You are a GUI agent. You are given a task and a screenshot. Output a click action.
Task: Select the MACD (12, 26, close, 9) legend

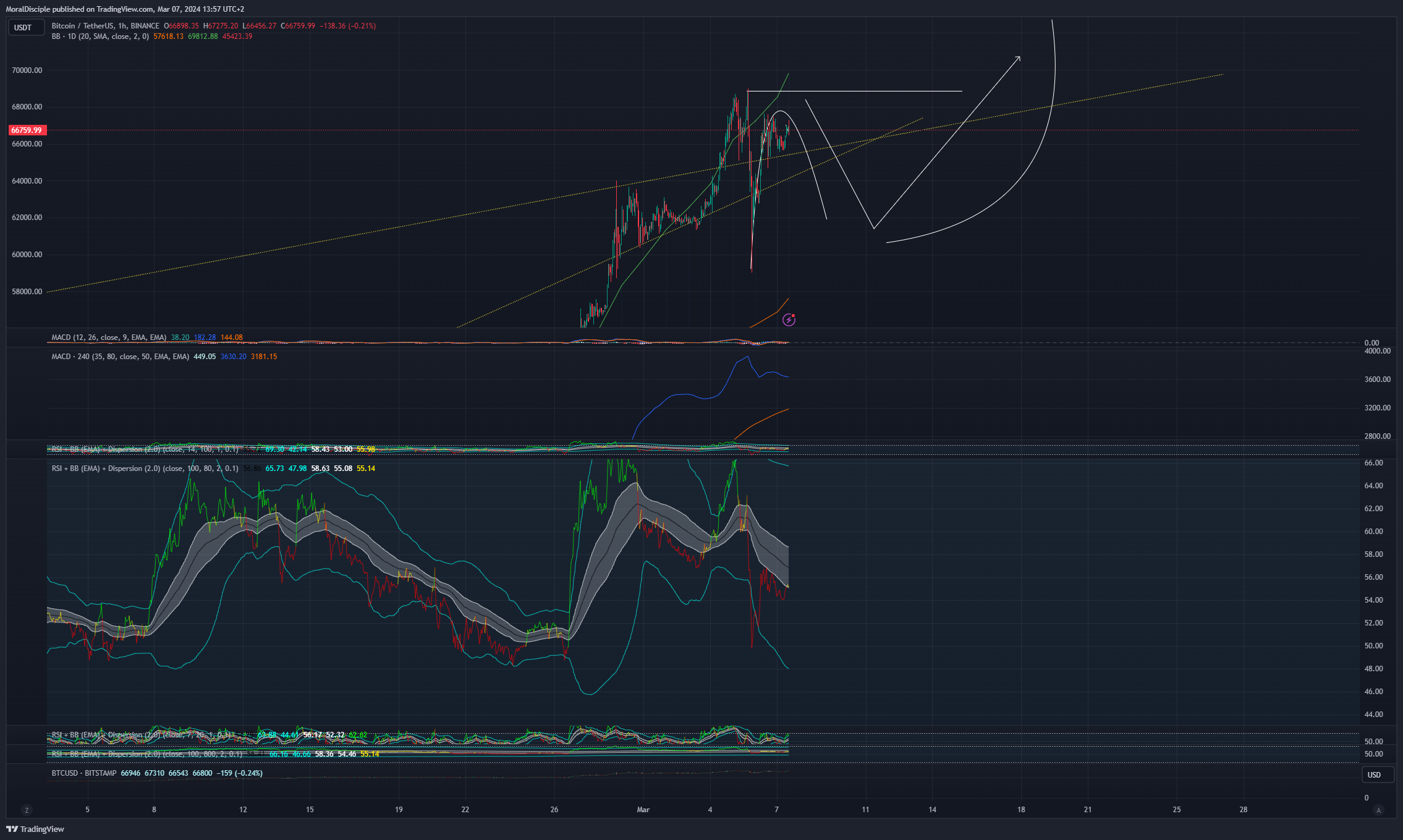[109, 337]
